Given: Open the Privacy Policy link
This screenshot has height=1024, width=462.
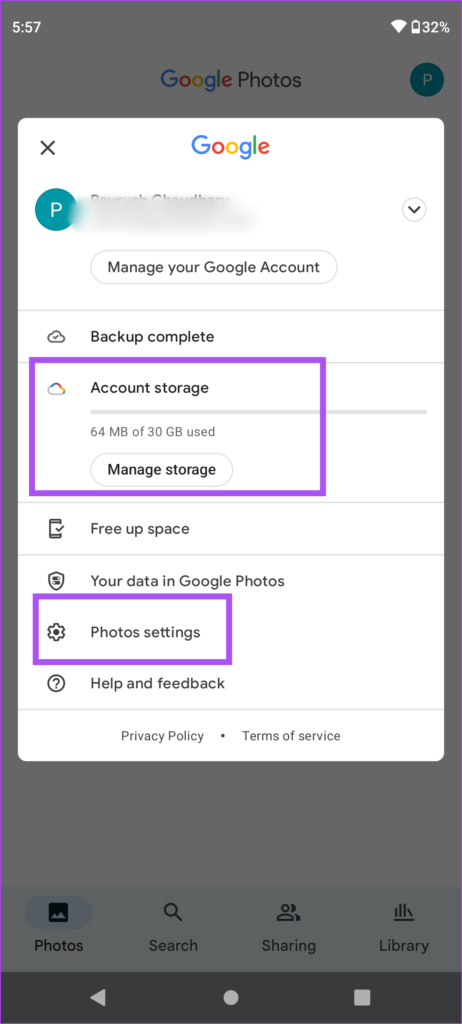Looking at the screenshot, I should tap(163, 735).
